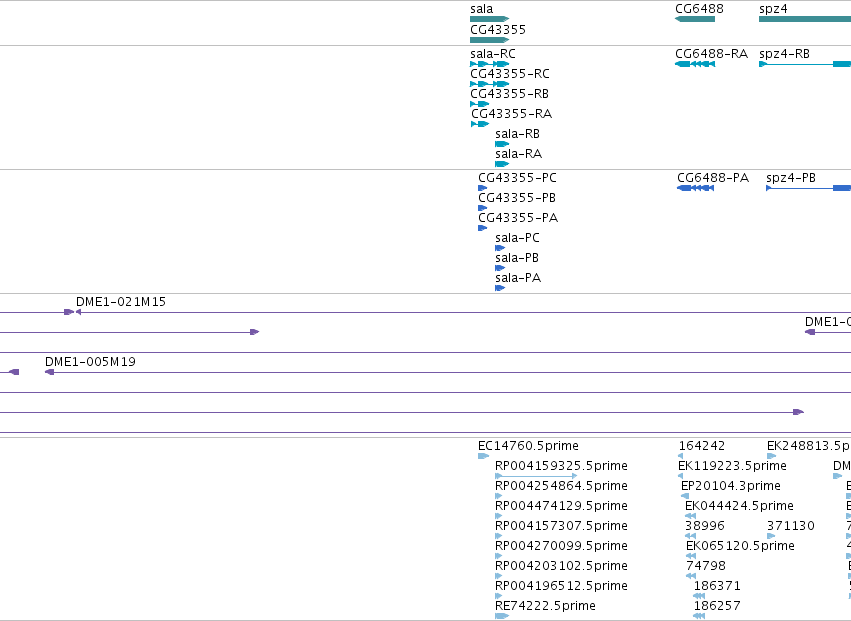Viewport: 851px width, 621px height.
Task: Select the sala-RA transcript glyph
Action: [502, 164]
